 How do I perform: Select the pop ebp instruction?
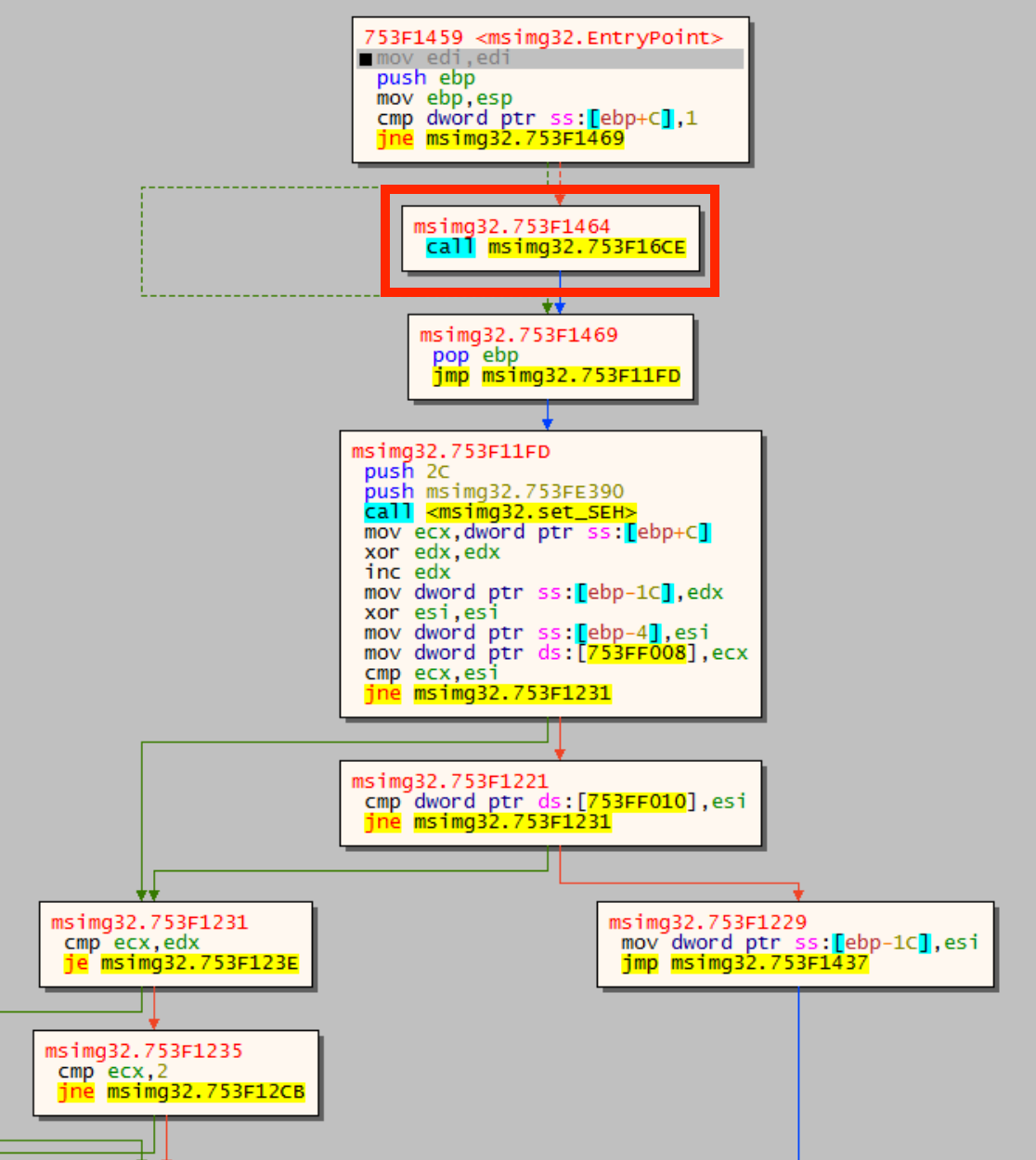coord(475,355)
